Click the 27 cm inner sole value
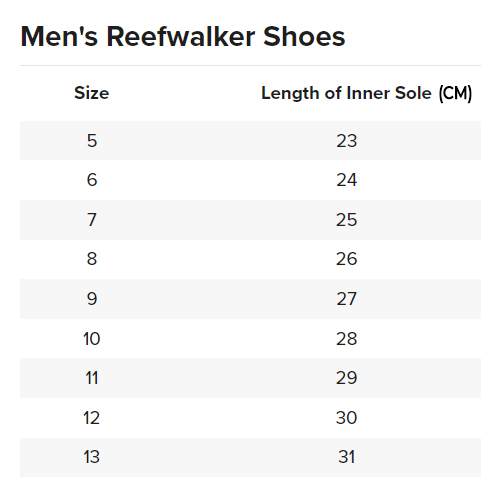This screenshot has width=503, height=491. coord(347,299)
